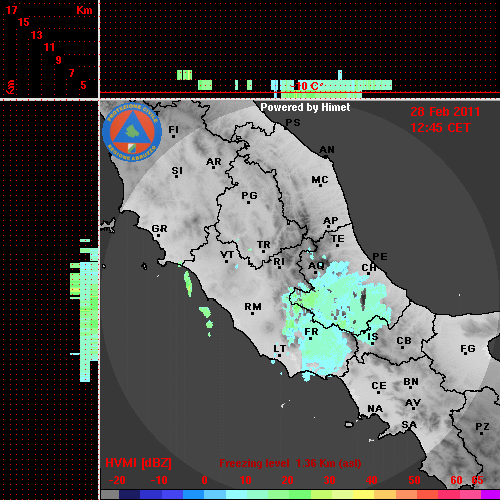This screenshot has height=500, width=500.
Task: Click the '0' dBZ scale value
Action: coord(204,480)
